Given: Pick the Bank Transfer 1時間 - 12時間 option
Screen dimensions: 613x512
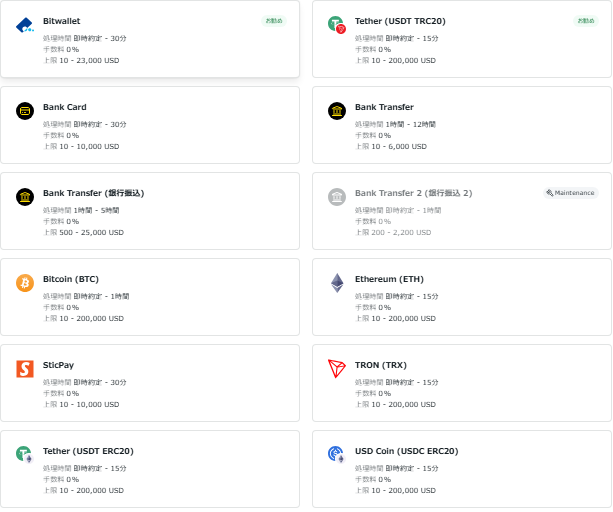Looking at the screenshot, I should pos(462,125).
